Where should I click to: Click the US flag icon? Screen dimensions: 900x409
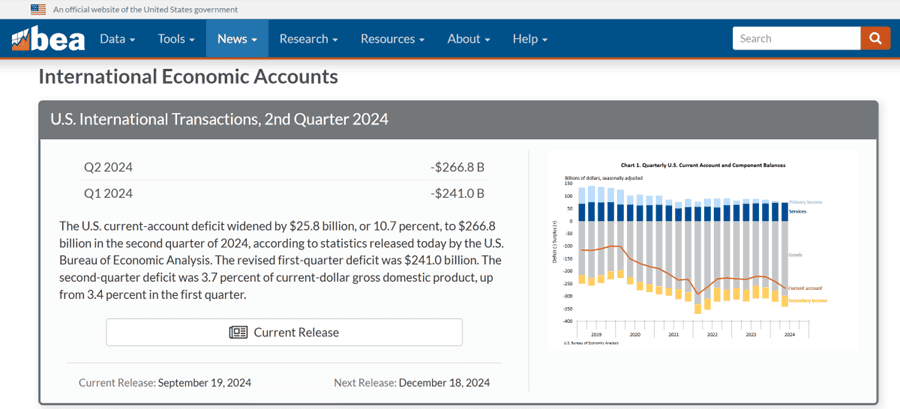[x=38, y=9]
